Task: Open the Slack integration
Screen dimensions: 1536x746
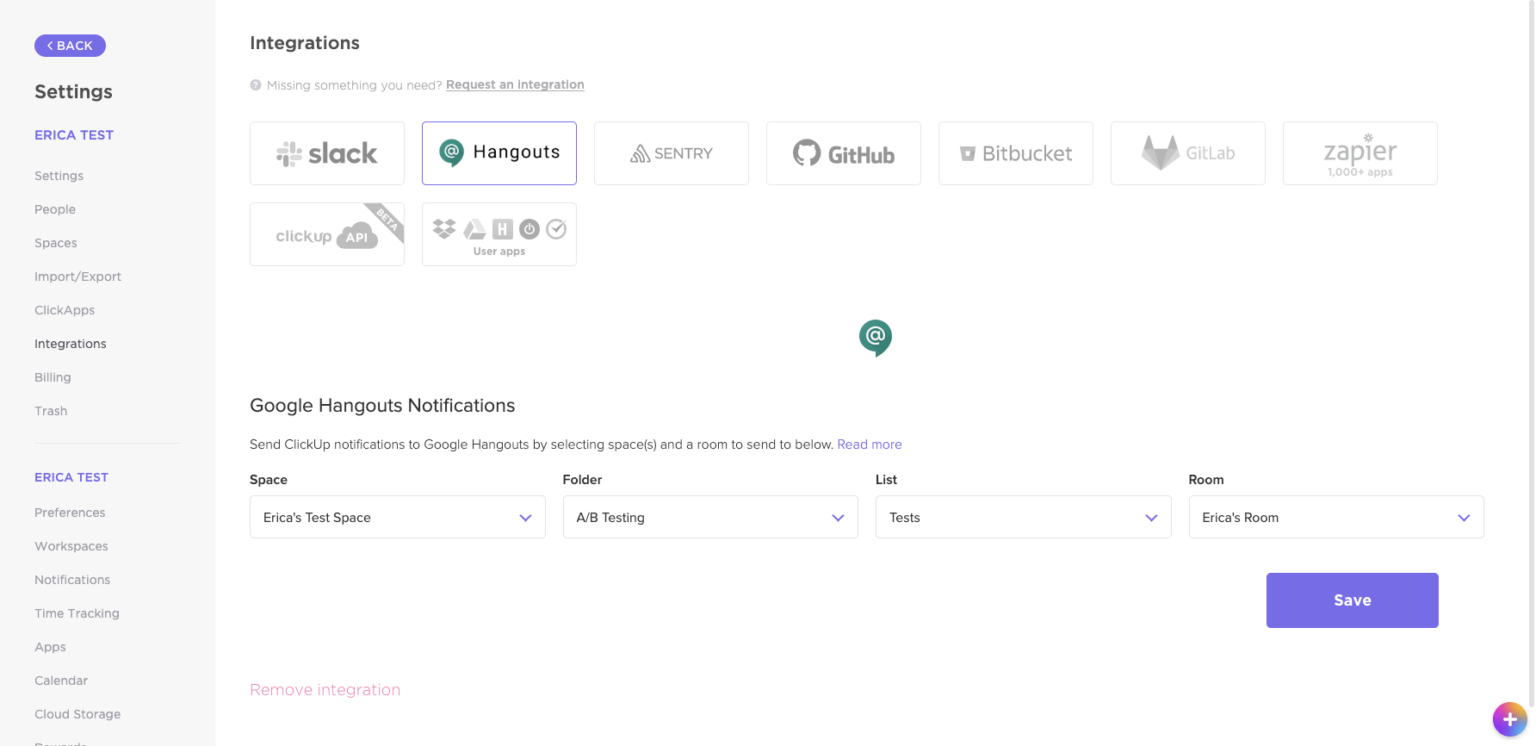Action: pyautogui.click(x=327, y=153)
